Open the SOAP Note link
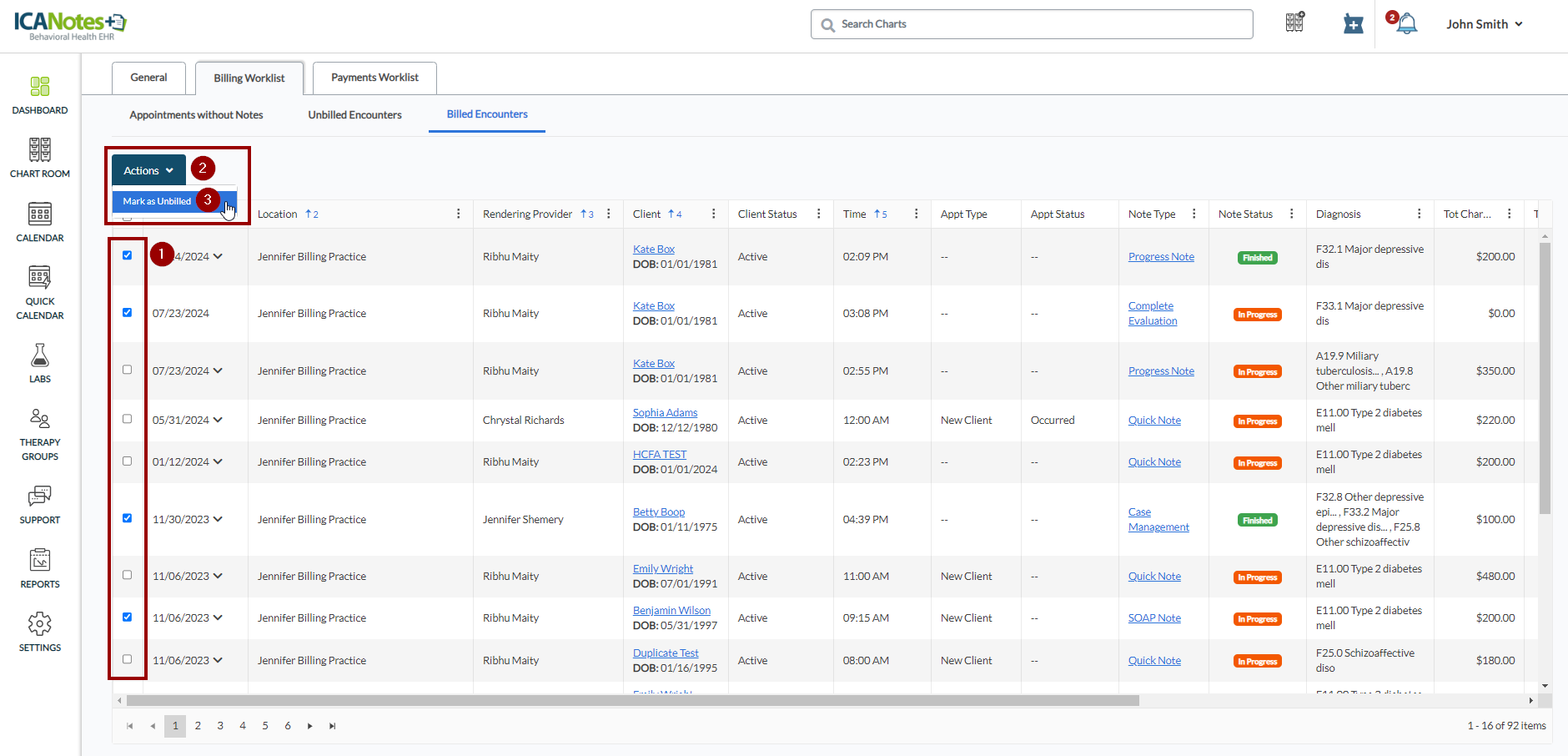This screenshot has height=756, width=1568. [1154, 618]
